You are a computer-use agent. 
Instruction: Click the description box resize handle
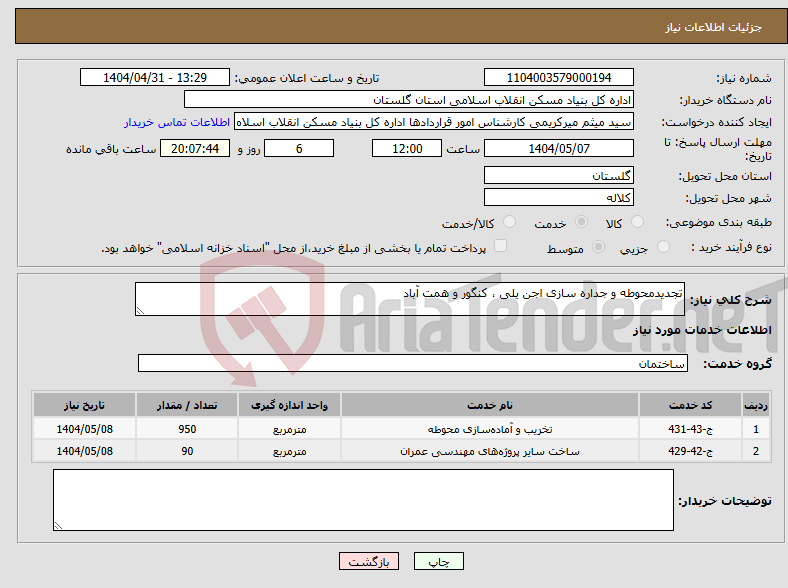point(140,311)
